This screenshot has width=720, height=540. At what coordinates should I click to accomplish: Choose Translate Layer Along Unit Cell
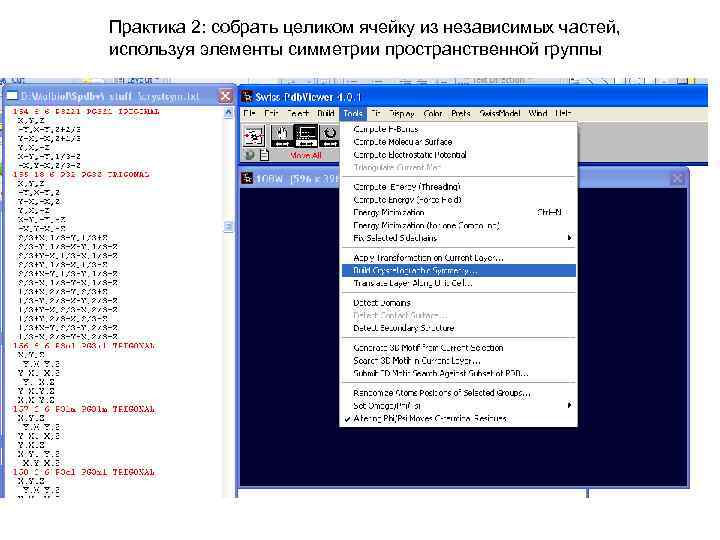pyautogui.click(x=459, y=283)
